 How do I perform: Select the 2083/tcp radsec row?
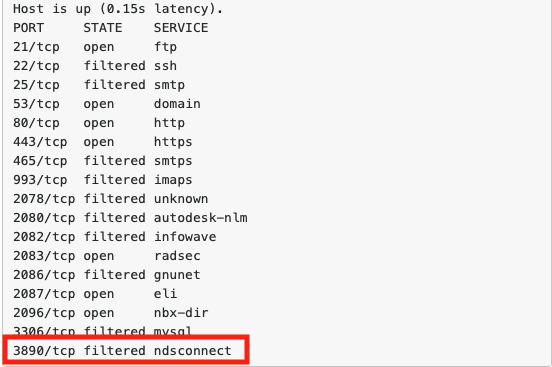tap(106, 256)
